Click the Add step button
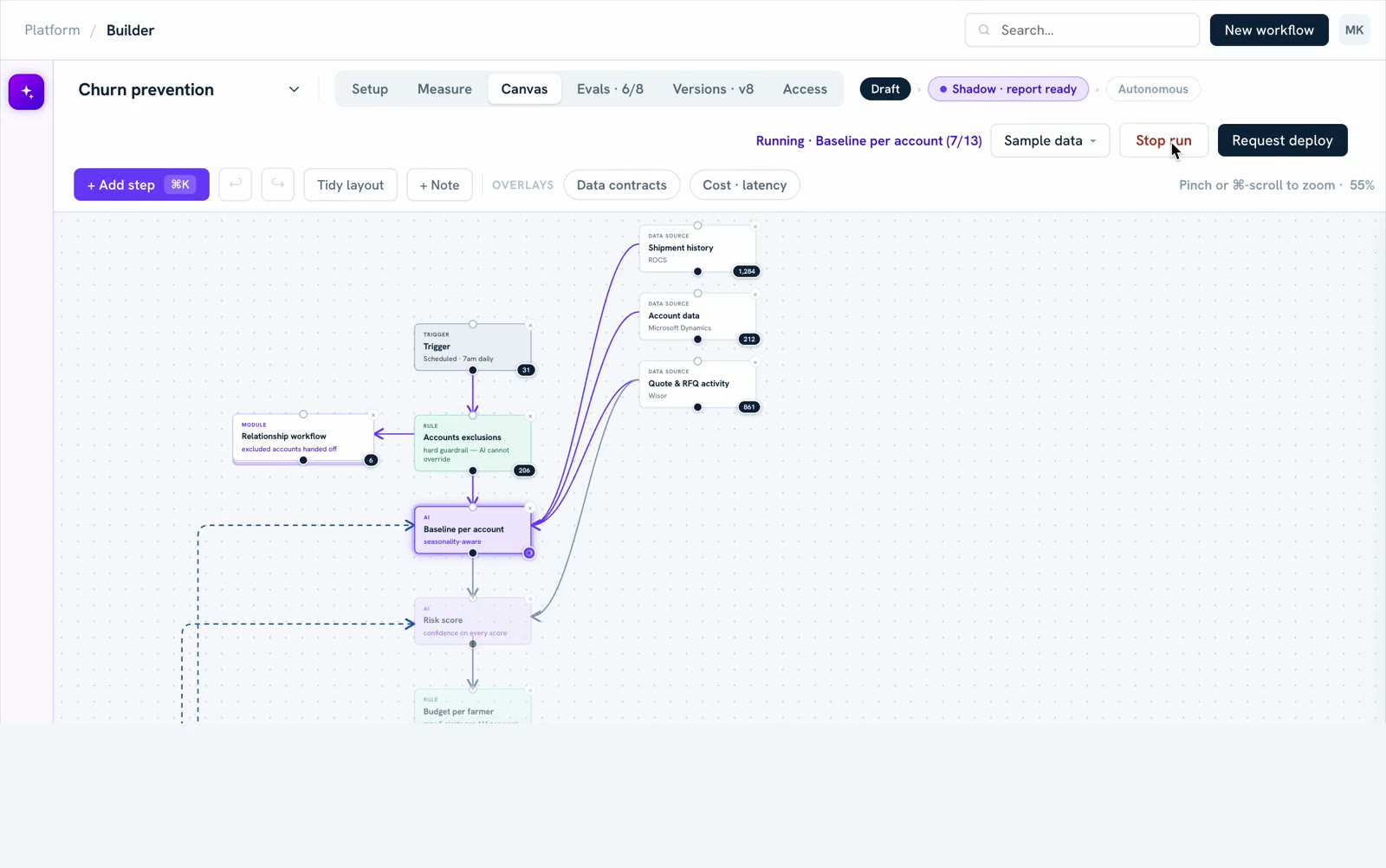The width and height of the screenshot is (1386, 868). click(141, 185)
